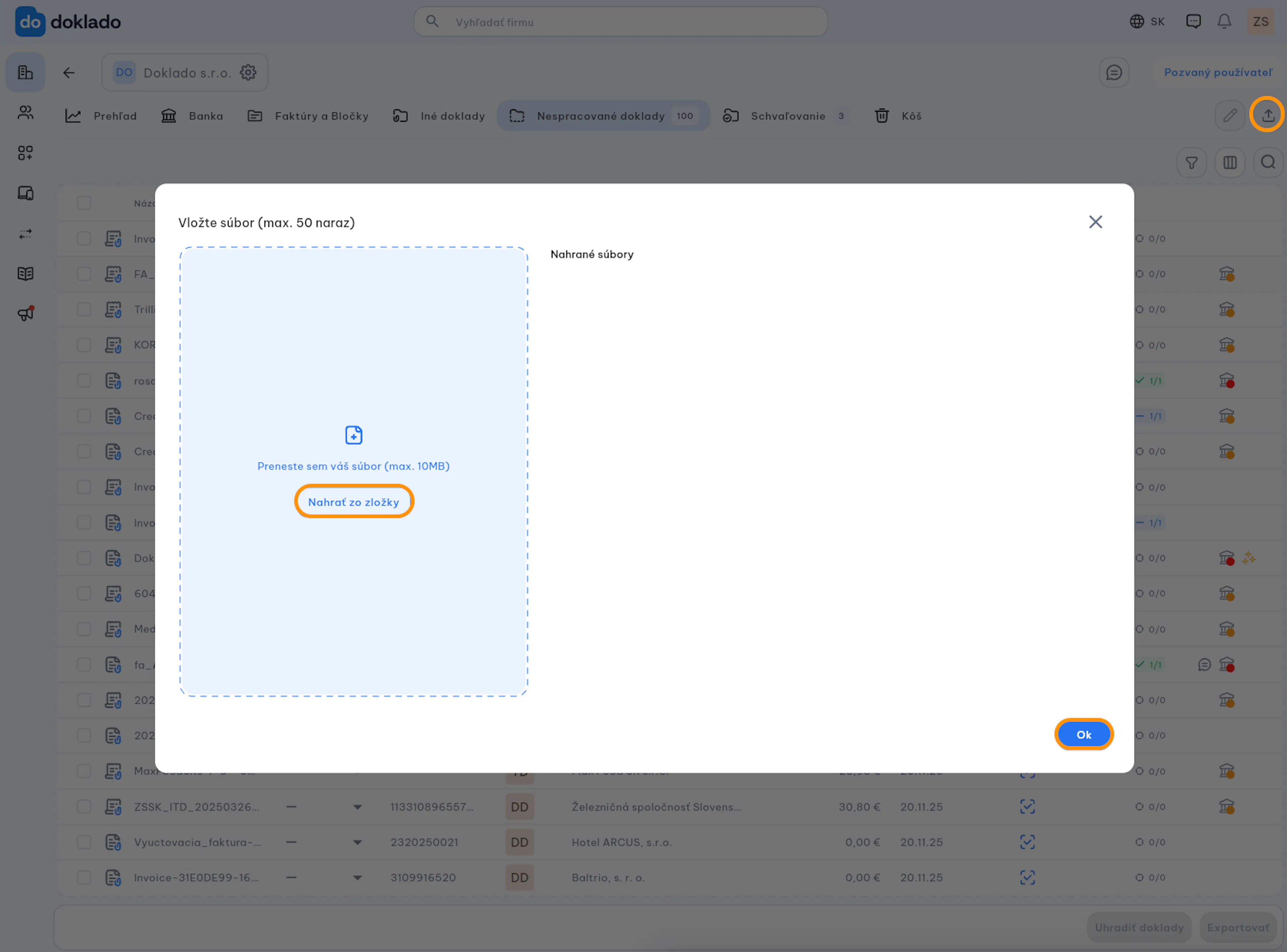Expand dropdown arrow in Vyuctovacia_faktura row
The width and height of the screenshot is (1287, 952).
point(358,843)
